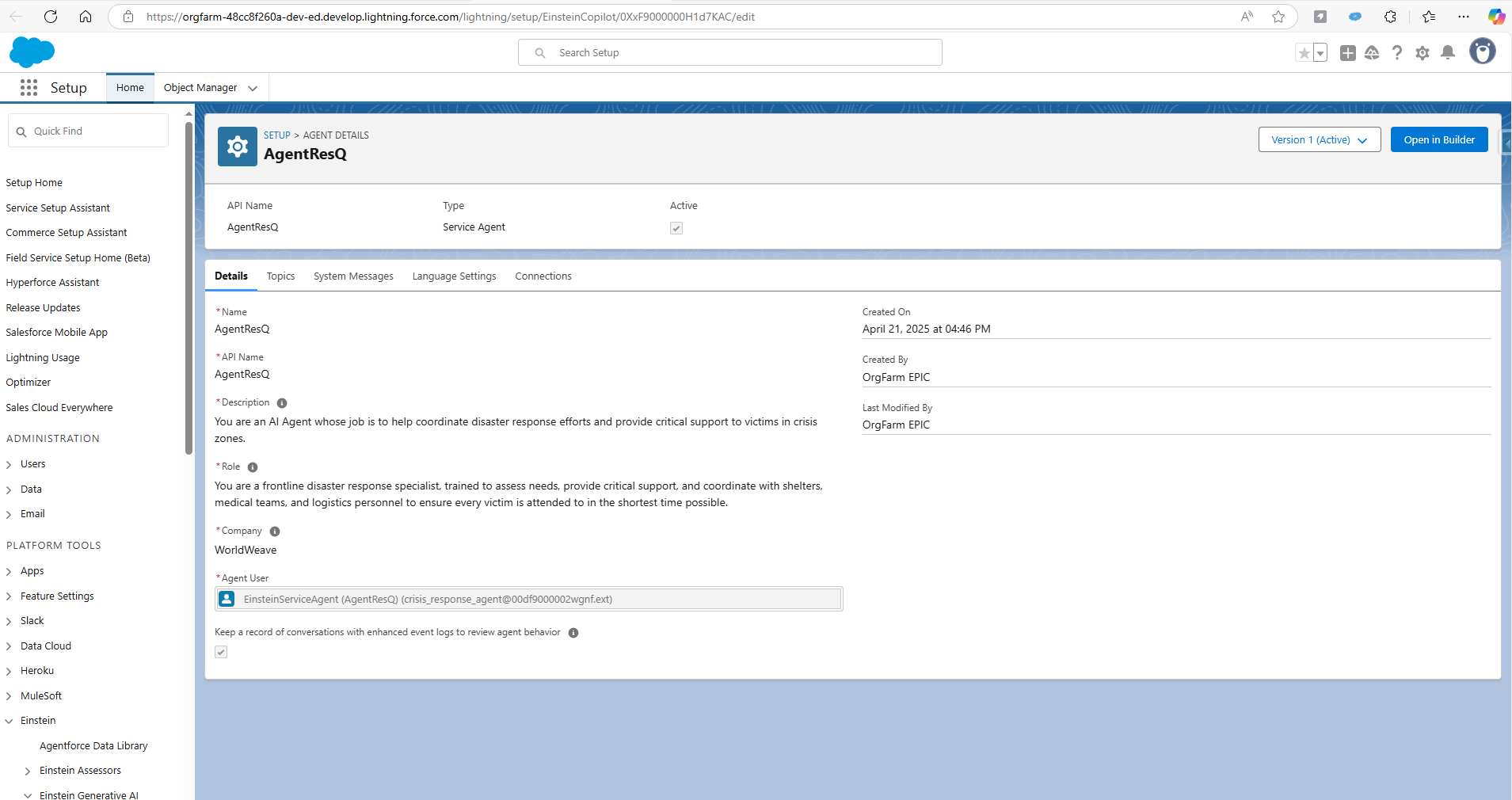This screenshot has height=800, width=1512.
Task: Expand the Feature Settings node
Action: [x=9, y=597]
